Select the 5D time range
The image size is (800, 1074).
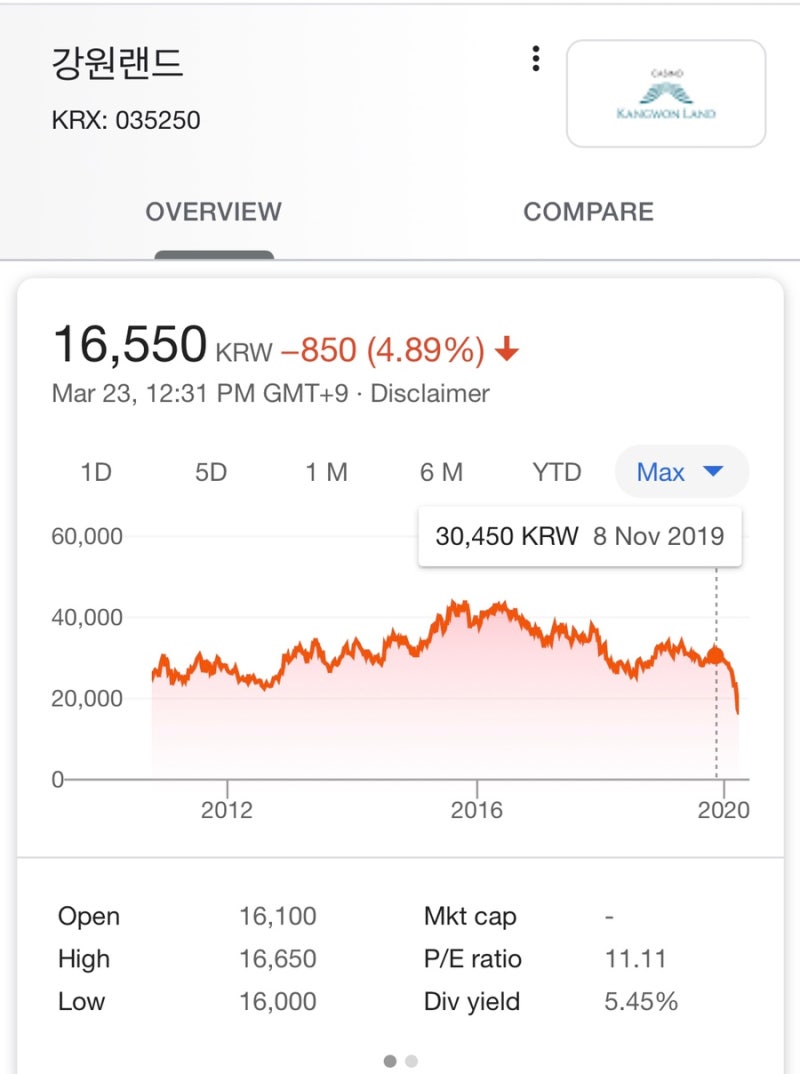point(211,472)
